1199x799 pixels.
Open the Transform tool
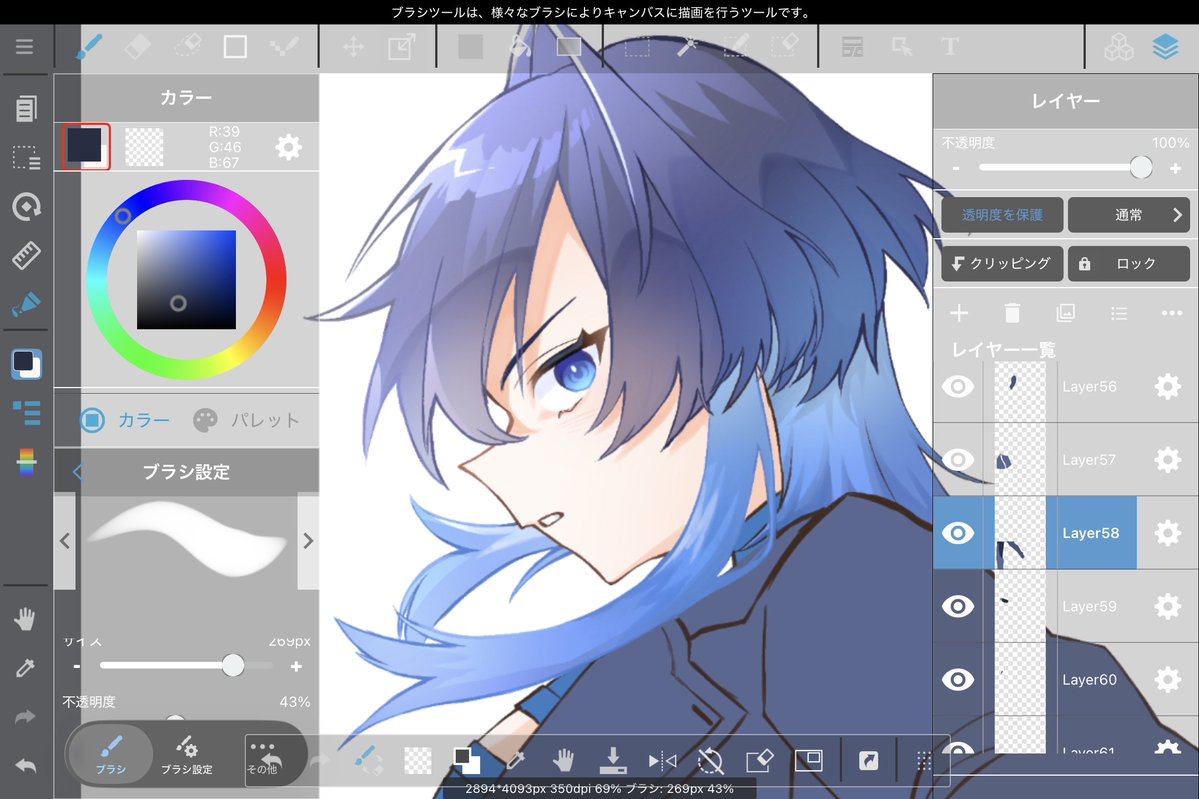coord(401,47)
